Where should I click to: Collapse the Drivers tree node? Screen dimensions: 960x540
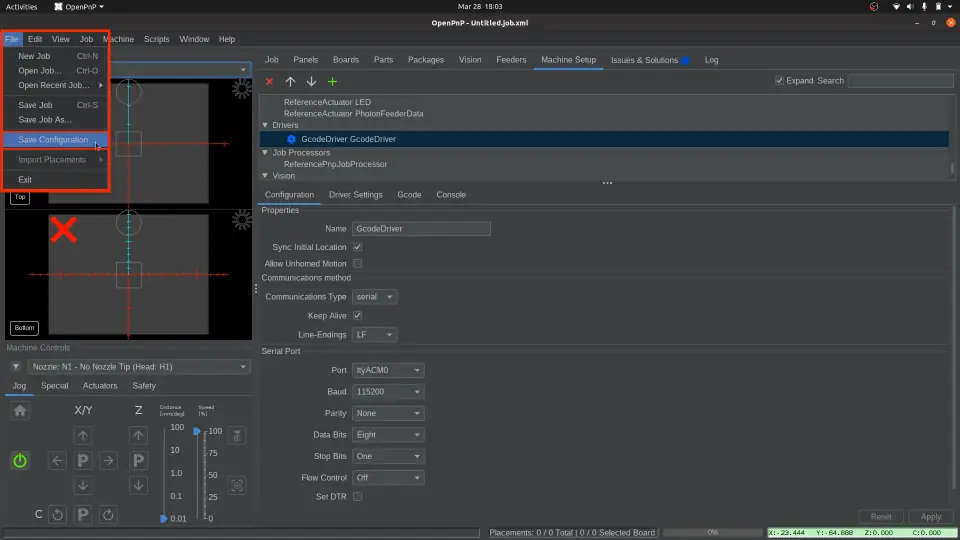click(x=265, y=125)
